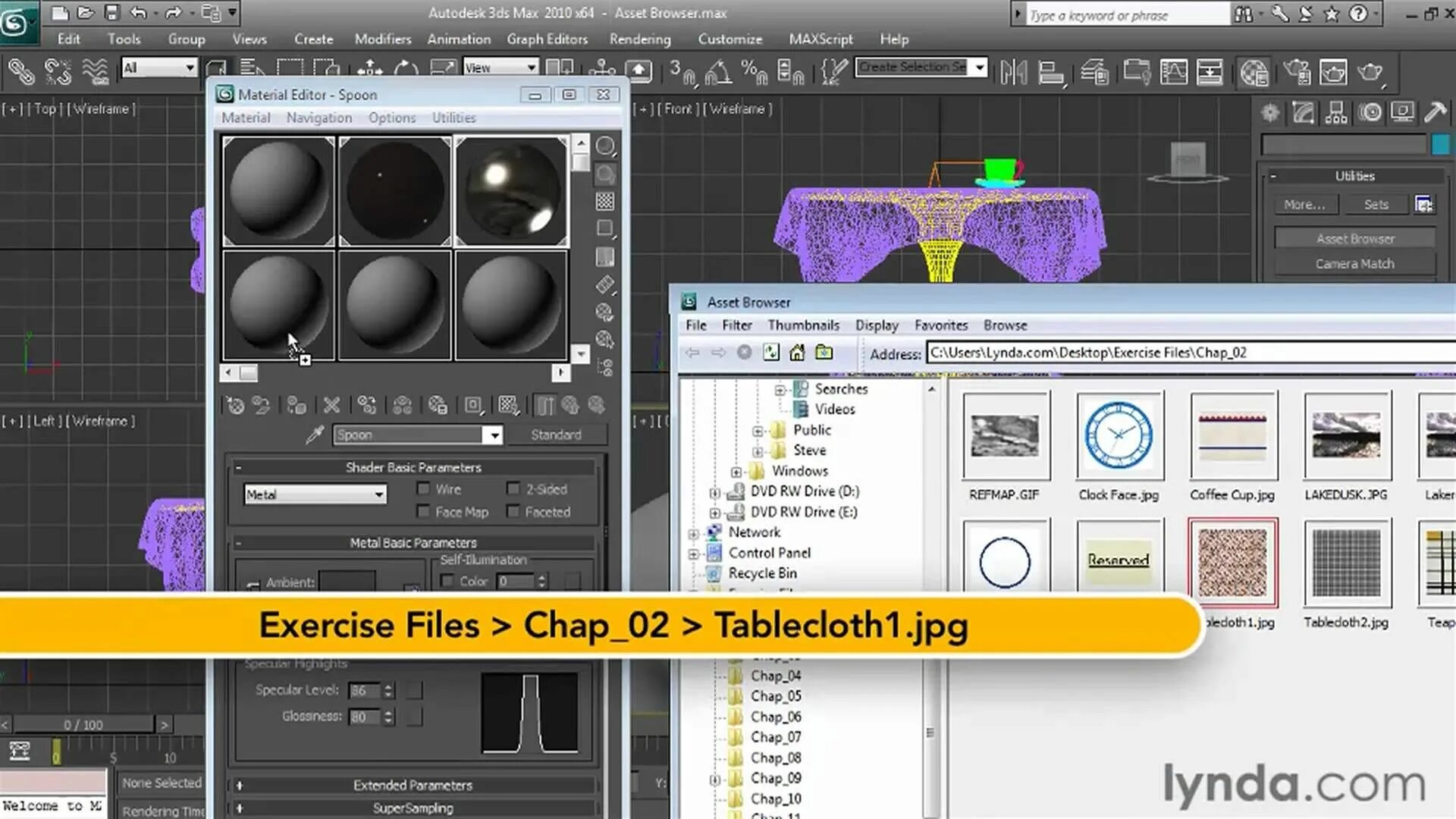
Task: Click the Bind to Space Warp icon
Action: 96,72
